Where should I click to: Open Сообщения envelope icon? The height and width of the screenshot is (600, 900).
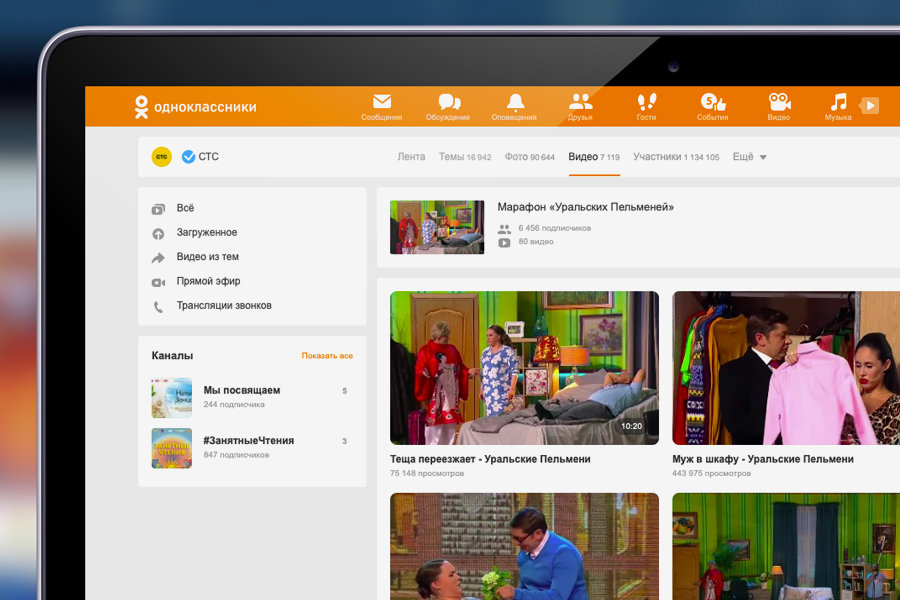[x=382, y=102]
